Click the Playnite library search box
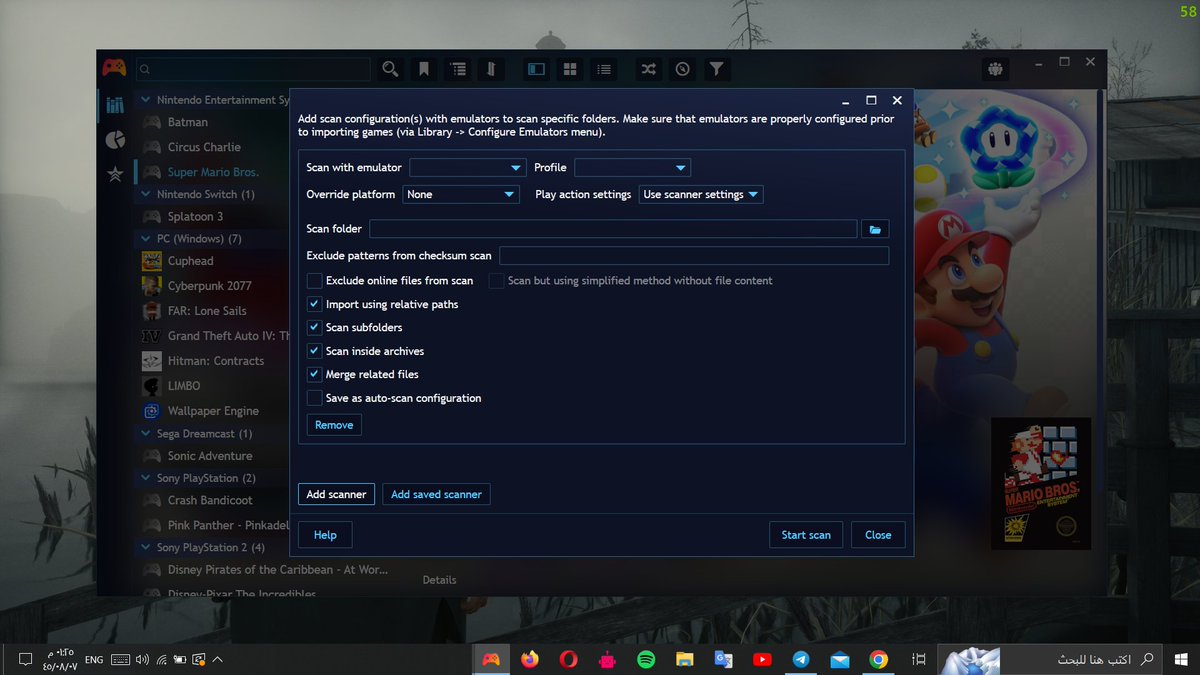The image size is (1200, 675). pyautogui.click(x=252, y=69)
